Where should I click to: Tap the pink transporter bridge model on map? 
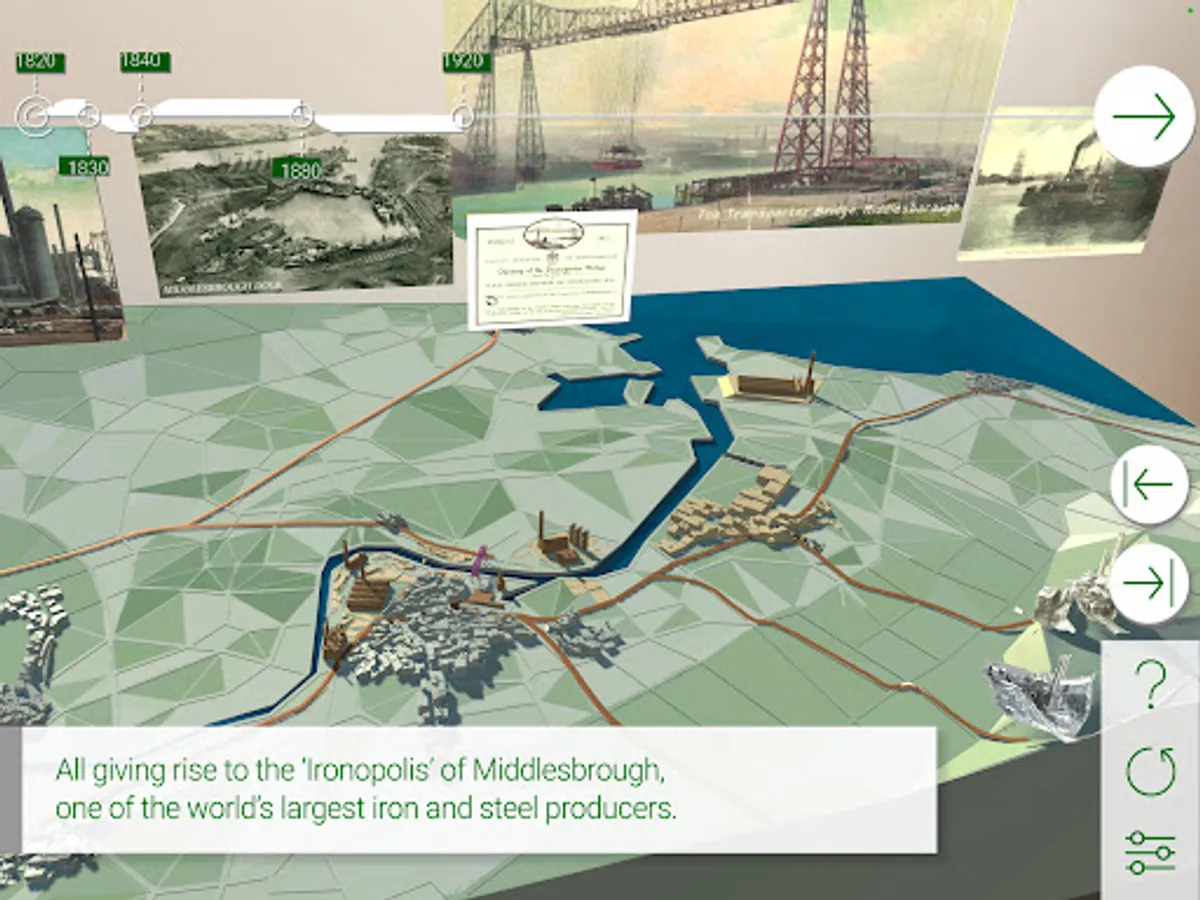(479, 562)
